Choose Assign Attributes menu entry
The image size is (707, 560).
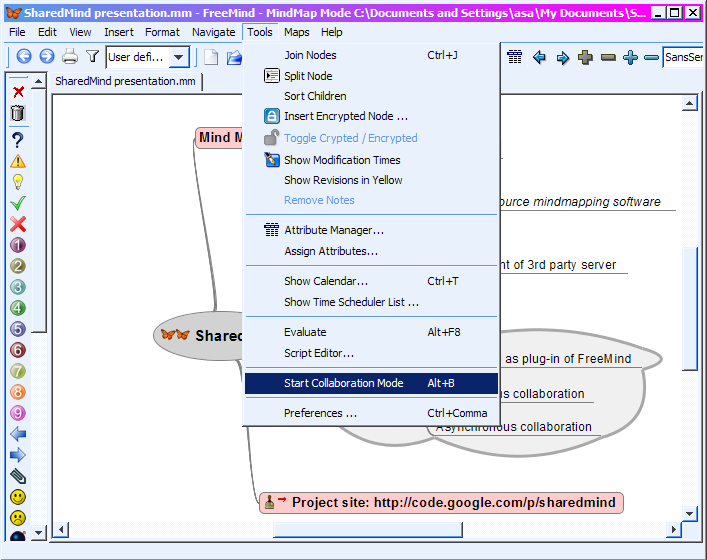(372, 251)
